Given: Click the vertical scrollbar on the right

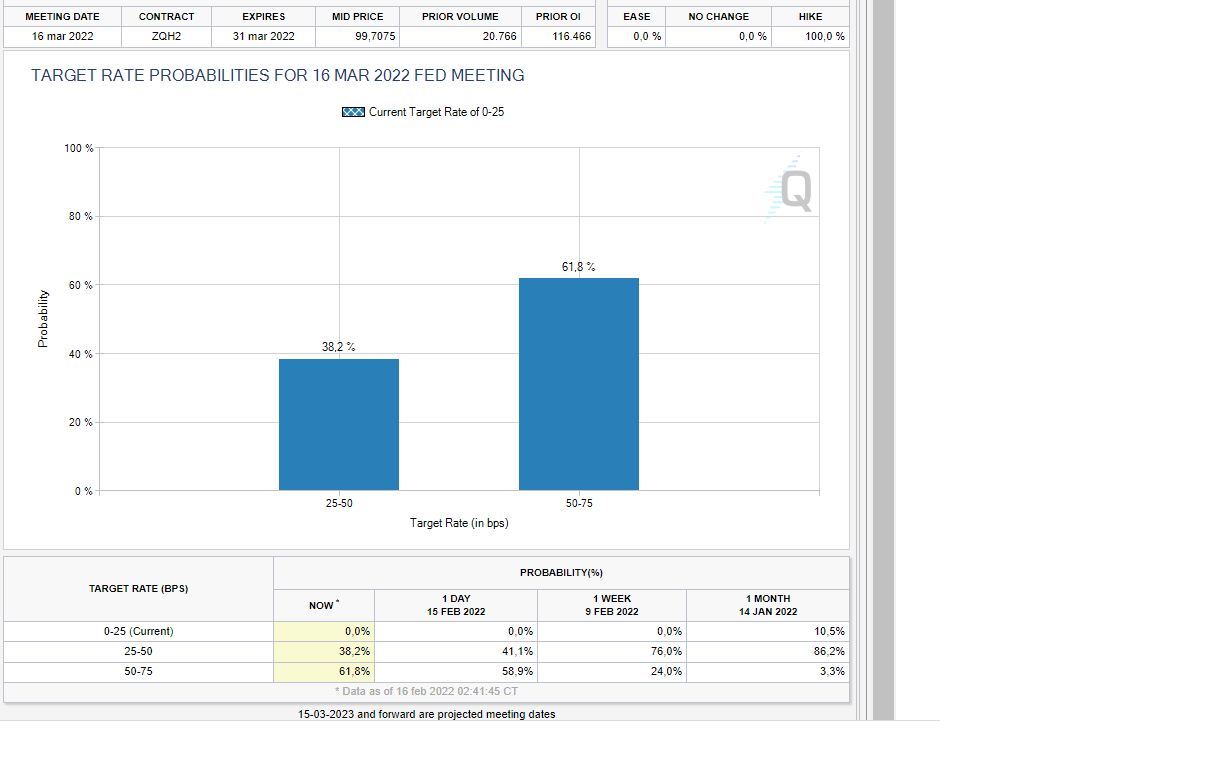Looking at the screenshot, I should click(883, 360).
